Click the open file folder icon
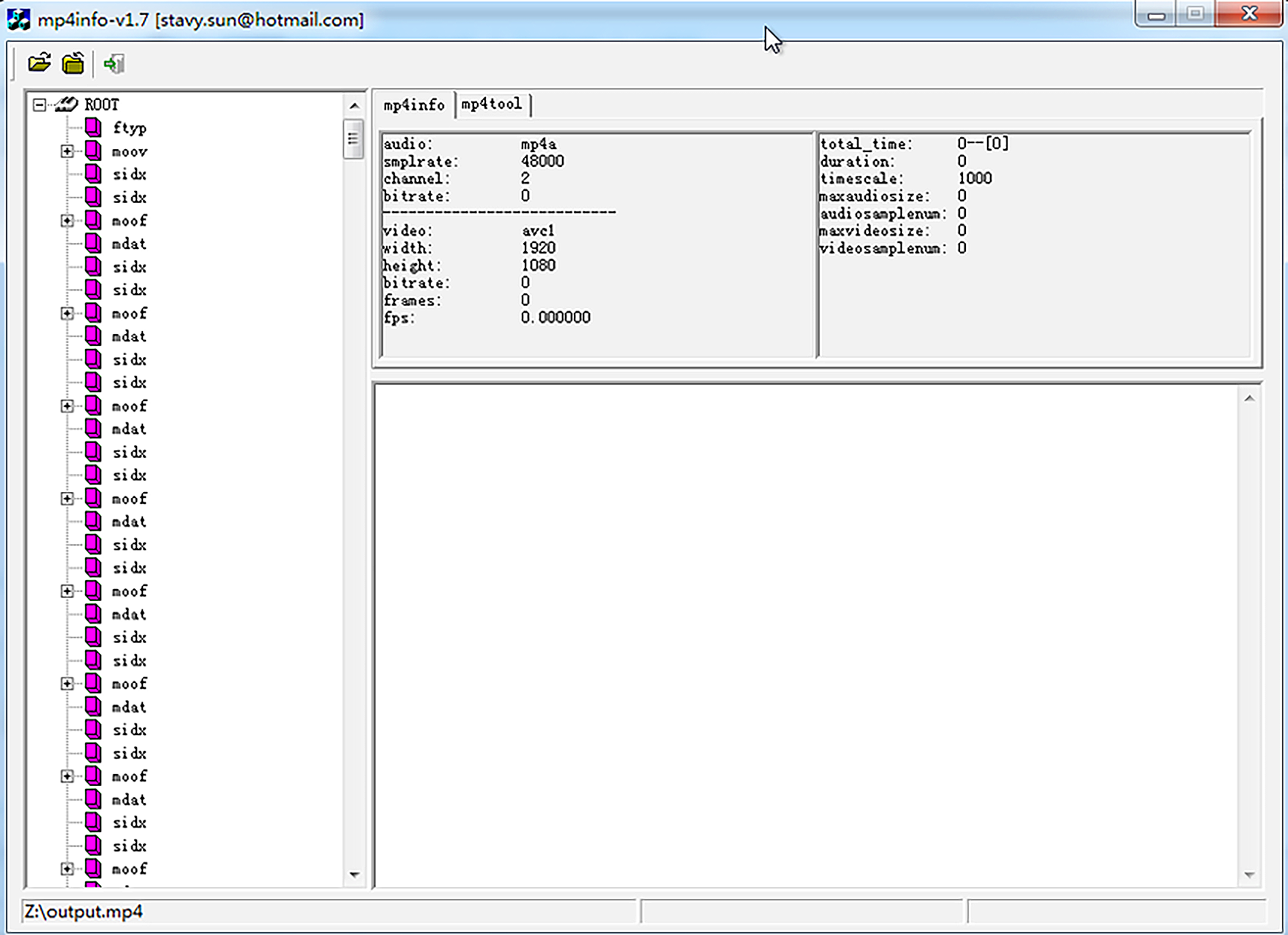 (x=39, y=63)
